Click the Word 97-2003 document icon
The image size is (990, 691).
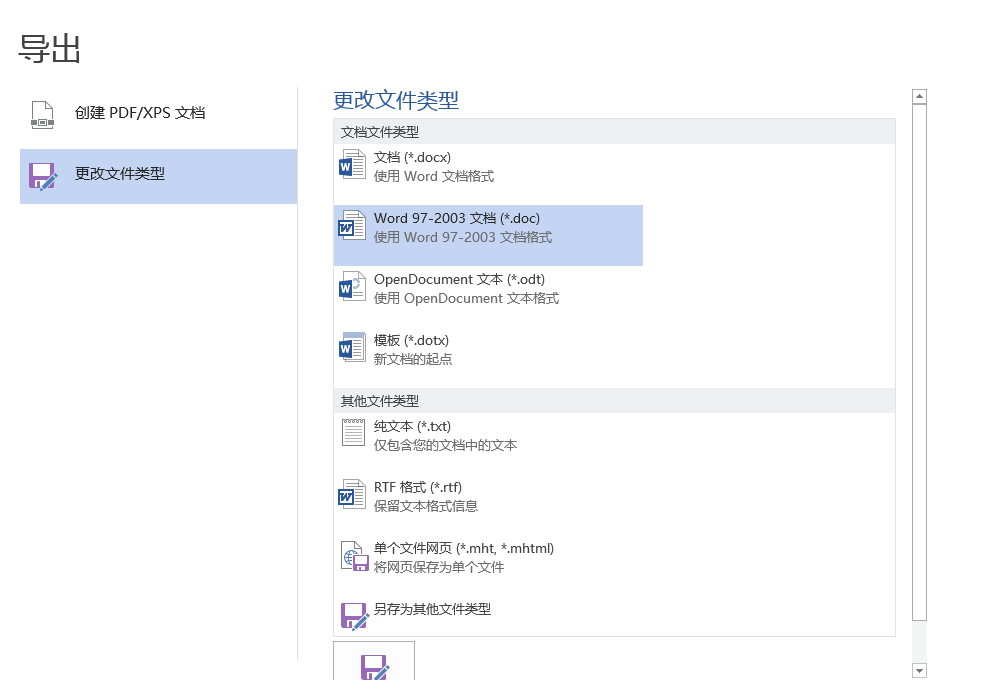[x=352, y=226]
